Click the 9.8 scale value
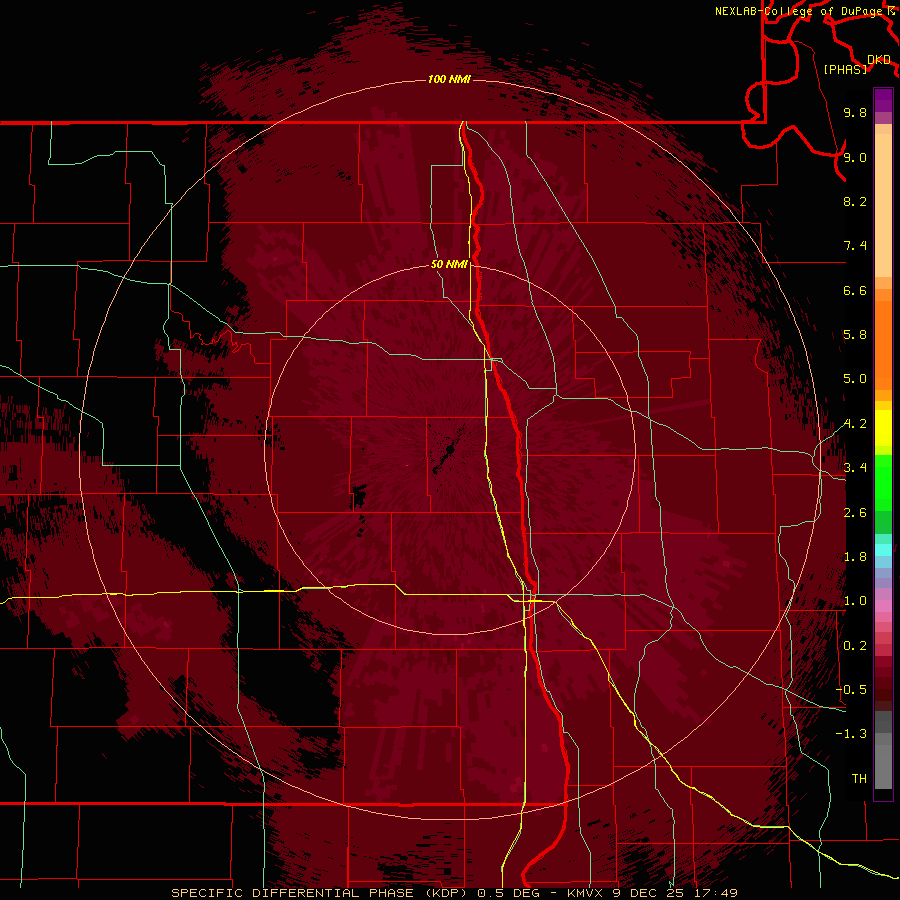900x900 pixels. [x=855, y=112]
